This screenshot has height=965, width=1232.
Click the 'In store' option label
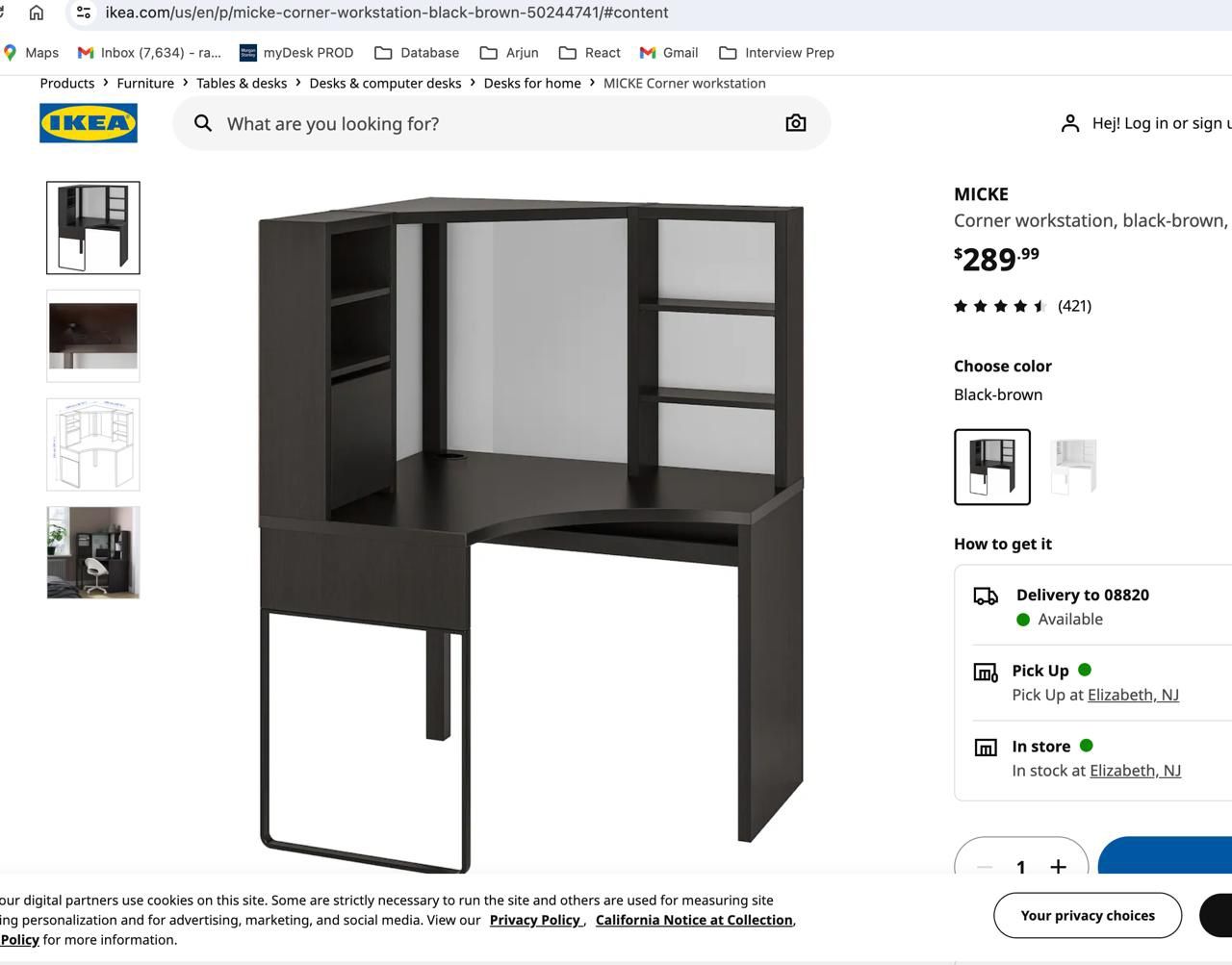point(1041,747)
